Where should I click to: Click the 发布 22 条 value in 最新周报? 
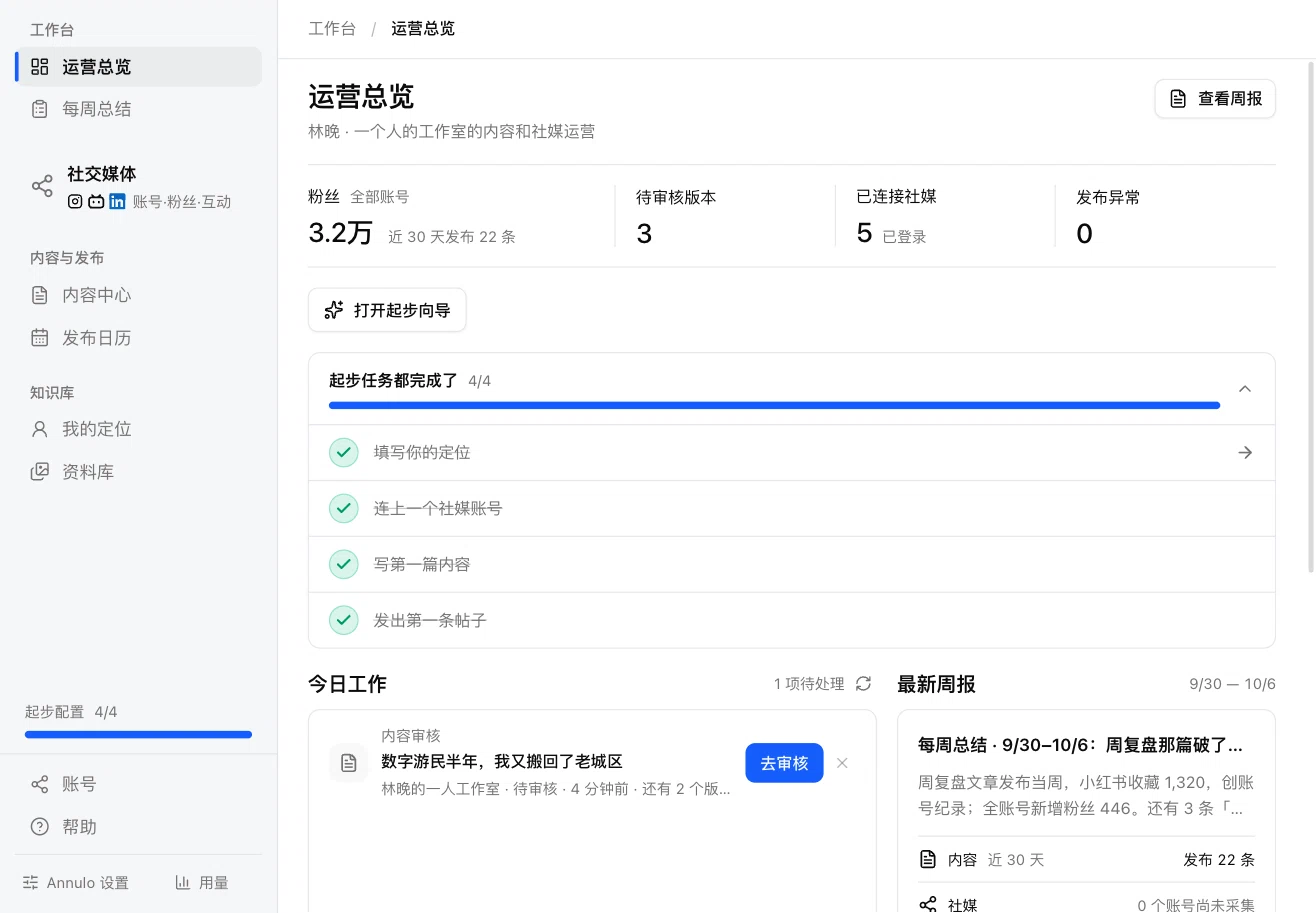[1219, 860]
